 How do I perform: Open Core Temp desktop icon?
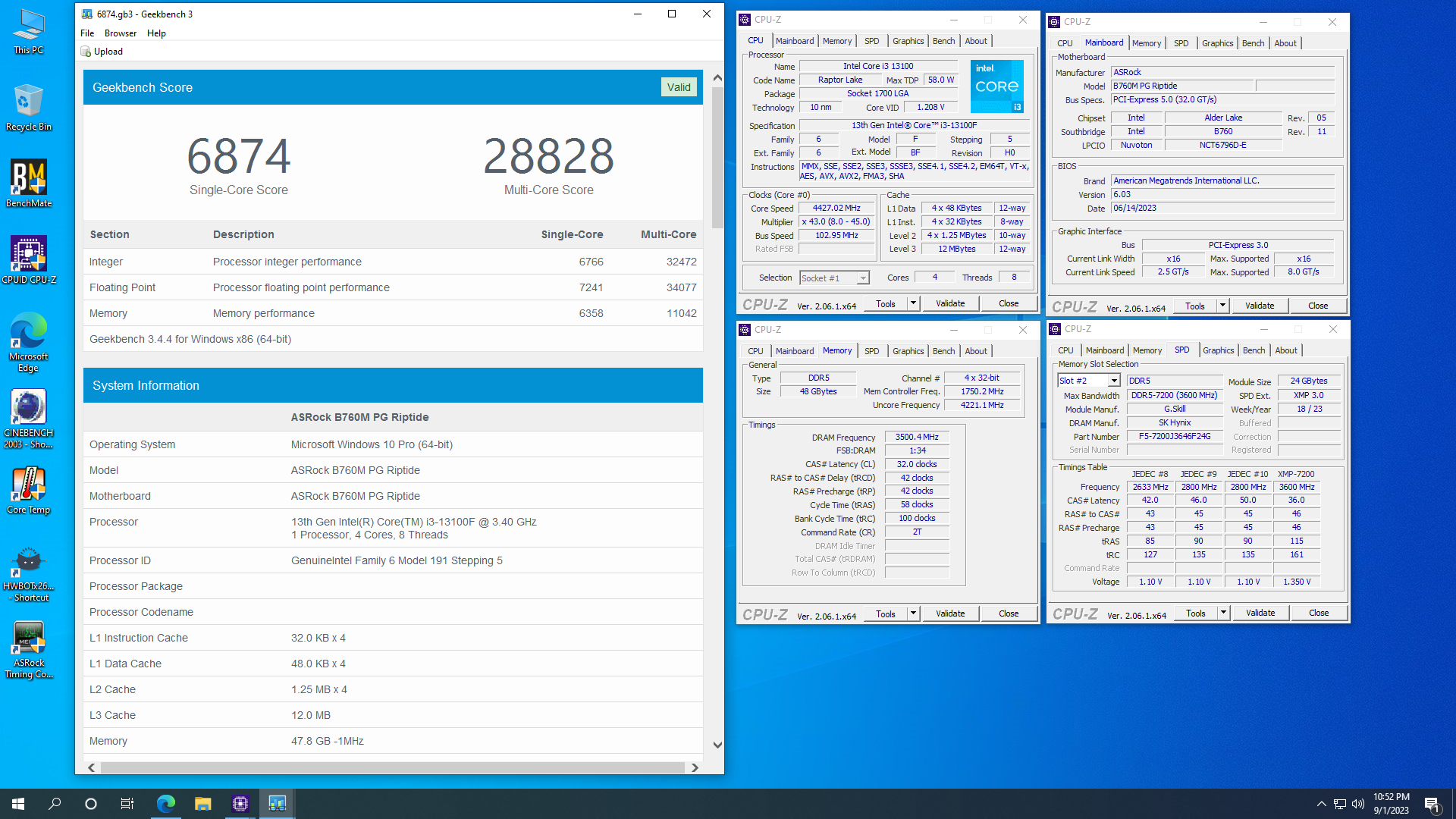coord(29,491)
